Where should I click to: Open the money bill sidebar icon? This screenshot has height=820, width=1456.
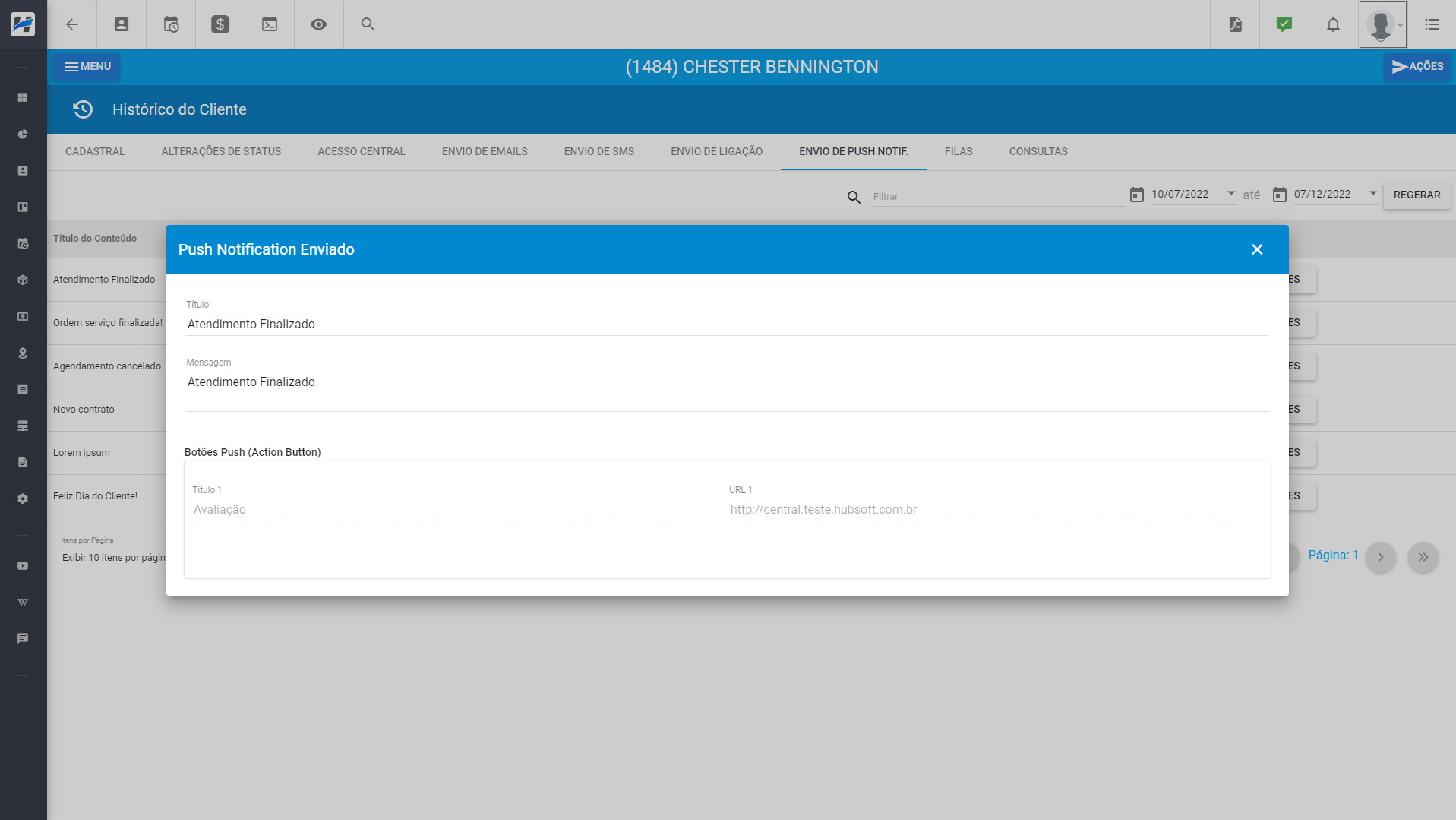tap(23, 317)
